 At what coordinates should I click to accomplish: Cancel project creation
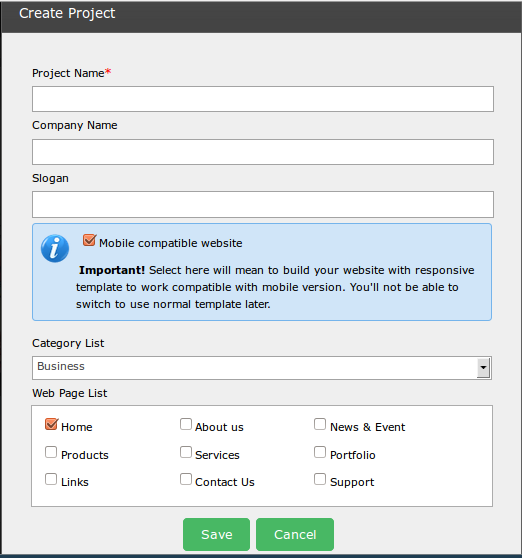pos(295,535)
